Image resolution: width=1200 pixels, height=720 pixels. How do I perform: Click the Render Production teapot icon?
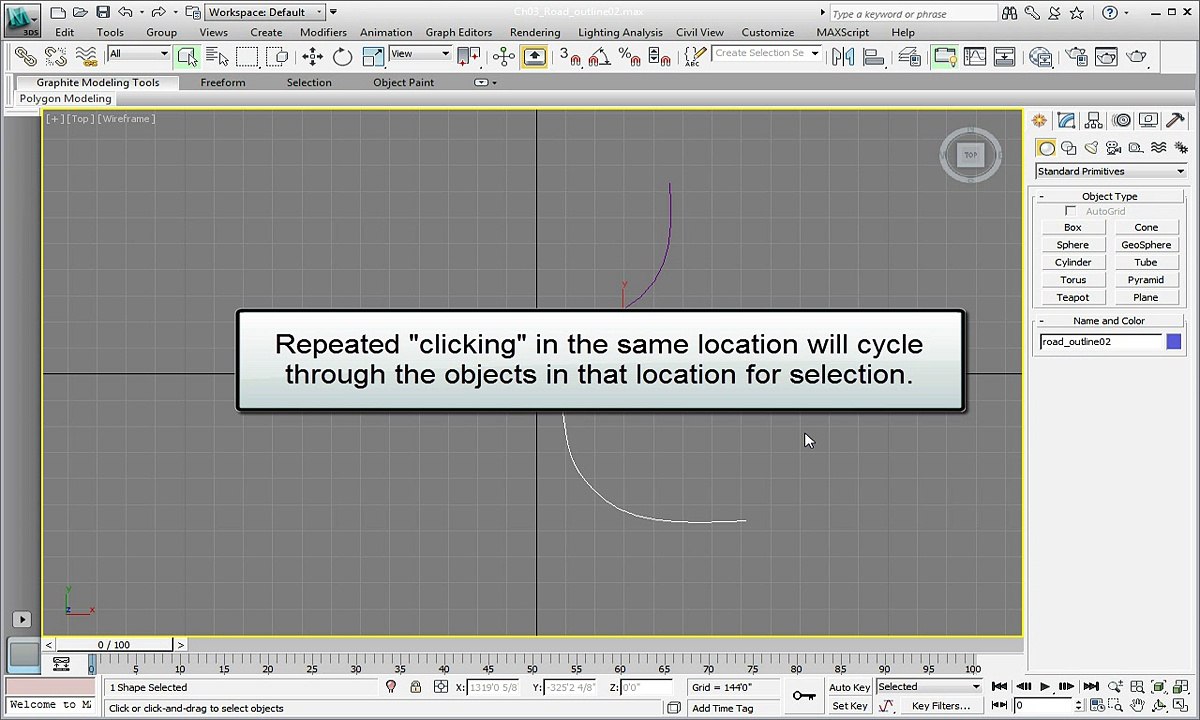[x=1136, y=56]
